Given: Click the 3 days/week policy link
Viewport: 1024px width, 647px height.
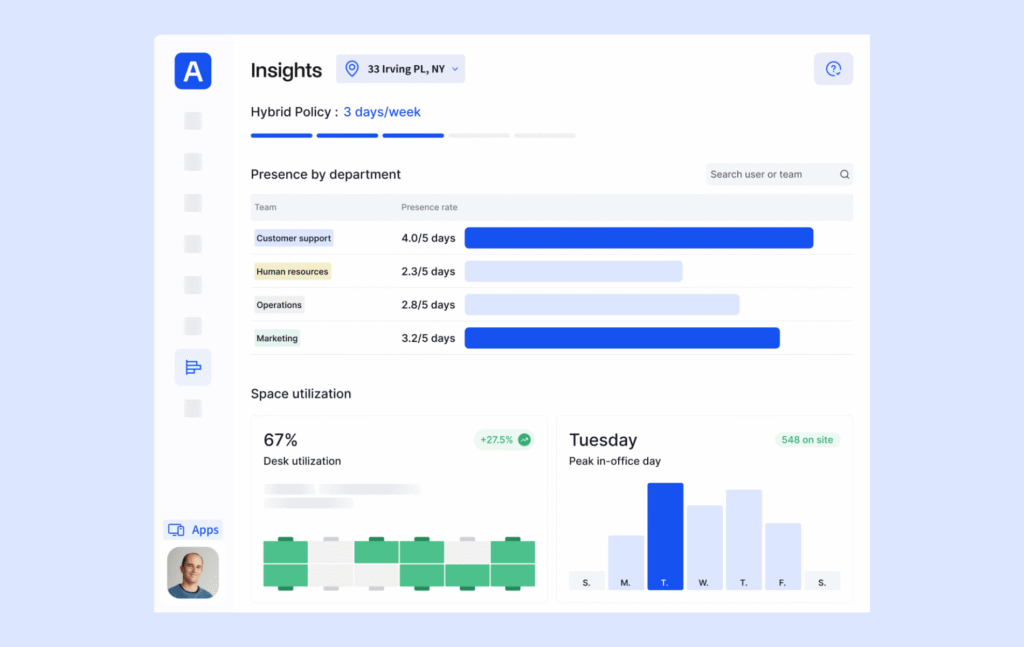Looking at the screenshot, I should [382, 112].
